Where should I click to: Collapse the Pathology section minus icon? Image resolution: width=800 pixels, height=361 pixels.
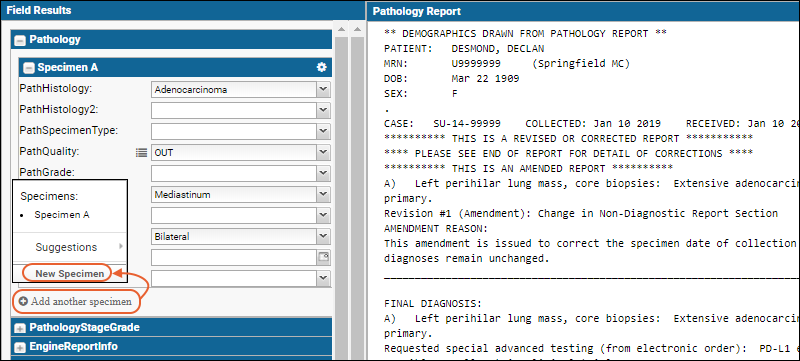click(20, 40)
